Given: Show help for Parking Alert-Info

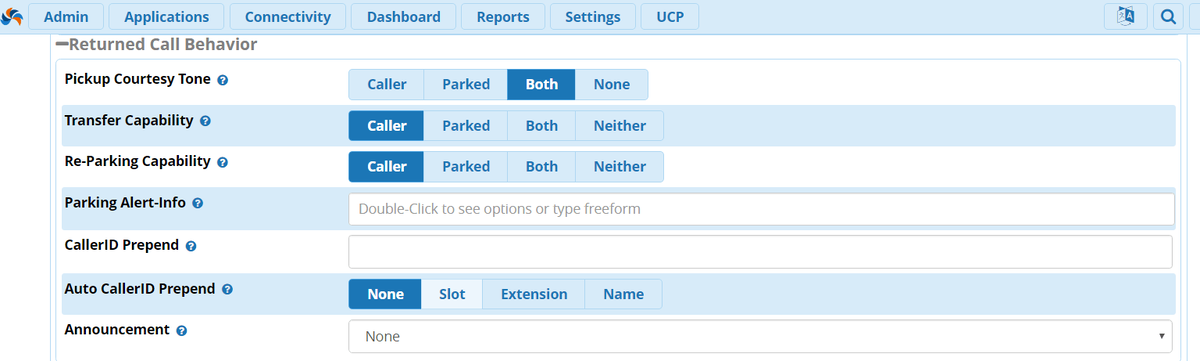Looking at the screenshot, I should pyautogui.click(x=197, y=203).
